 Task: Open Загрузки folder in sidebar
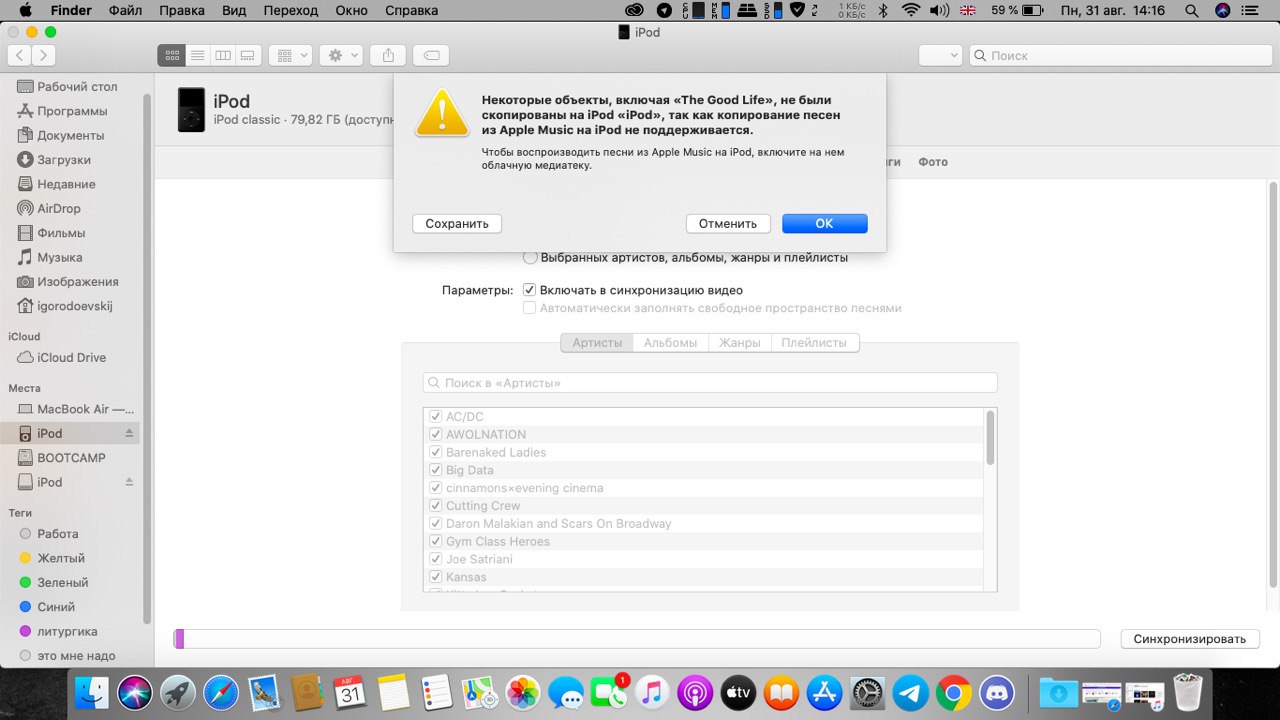click(x=64, y=160)
